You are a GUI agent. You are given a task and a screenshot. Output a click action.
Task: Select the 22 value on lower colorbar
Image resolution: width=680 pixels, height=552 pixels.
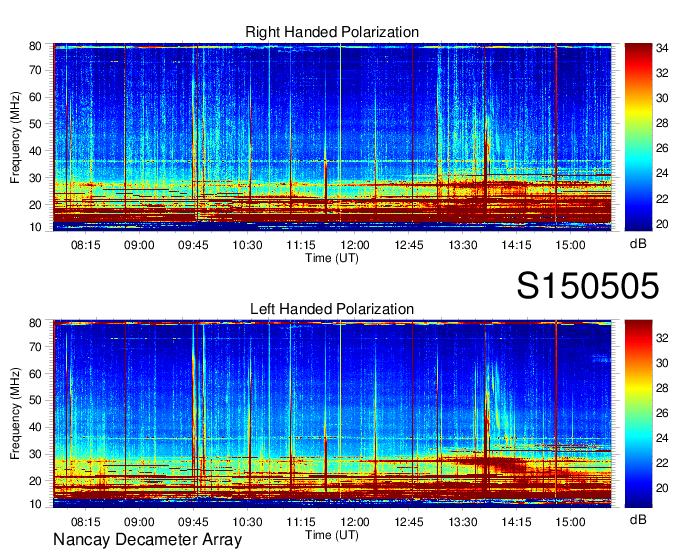[x=662, y=463]
